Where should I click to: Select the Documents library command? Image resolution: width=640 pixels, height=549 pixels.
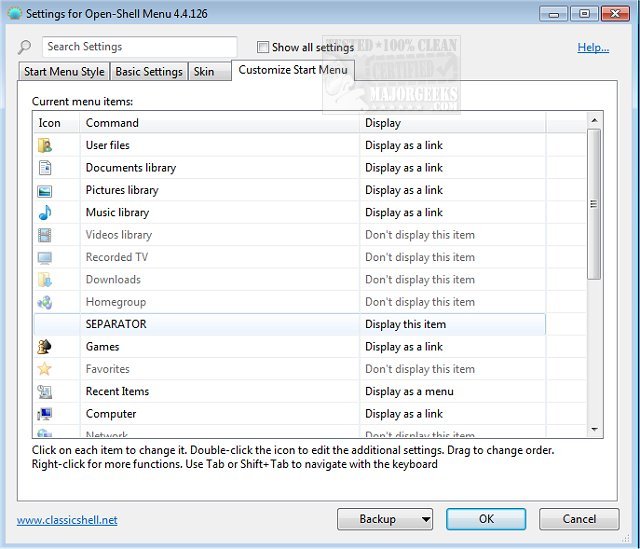(131, 168)
